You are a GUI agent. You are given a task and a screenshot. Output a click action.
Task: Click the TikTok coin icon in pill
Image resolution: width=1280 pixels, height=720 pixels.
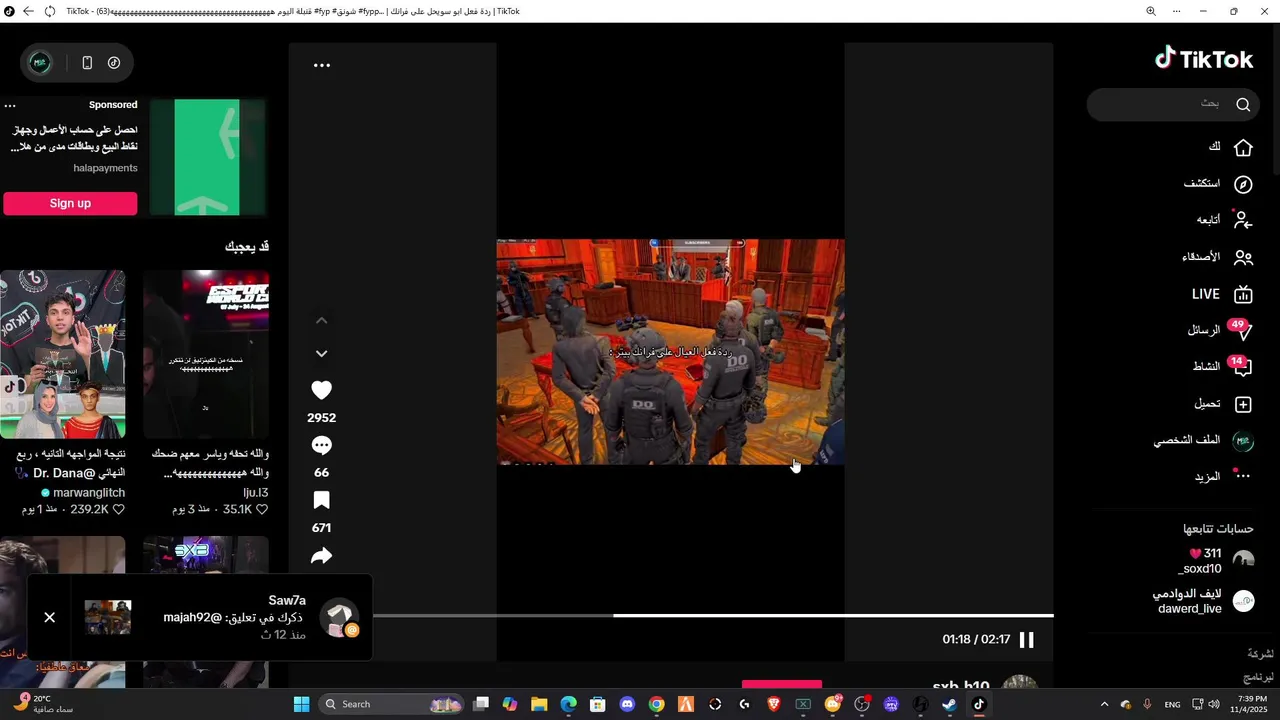[x=114, y=62]
